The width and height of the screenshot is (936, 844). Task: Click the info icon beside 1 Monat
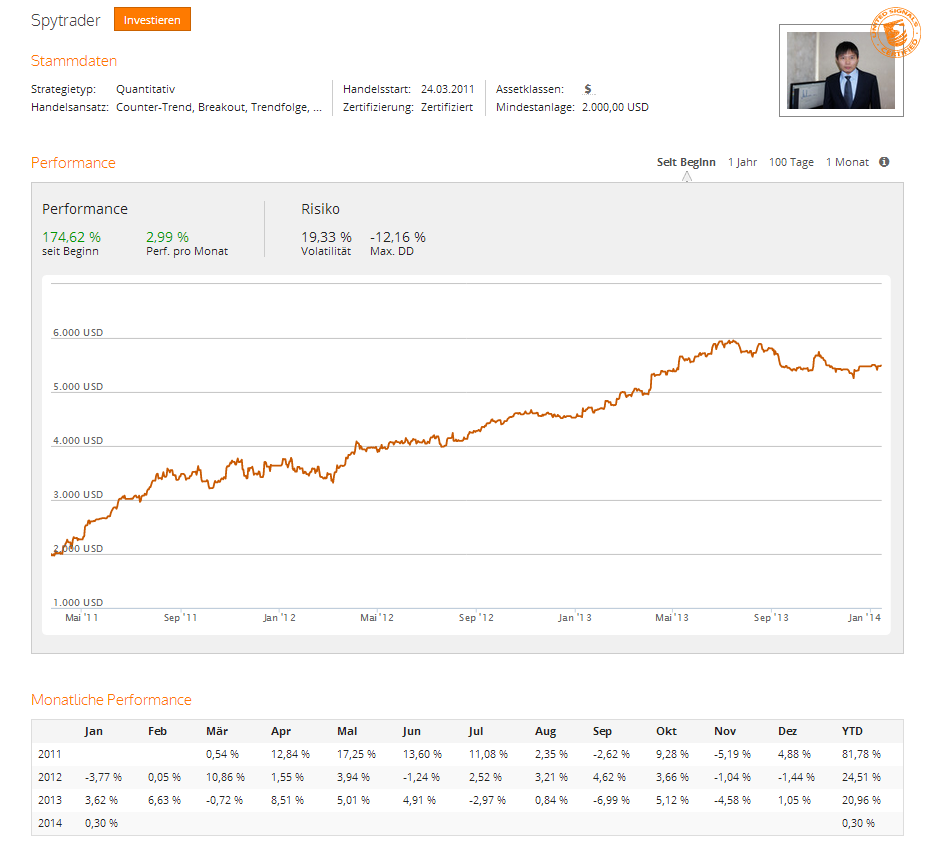point(884,162)
